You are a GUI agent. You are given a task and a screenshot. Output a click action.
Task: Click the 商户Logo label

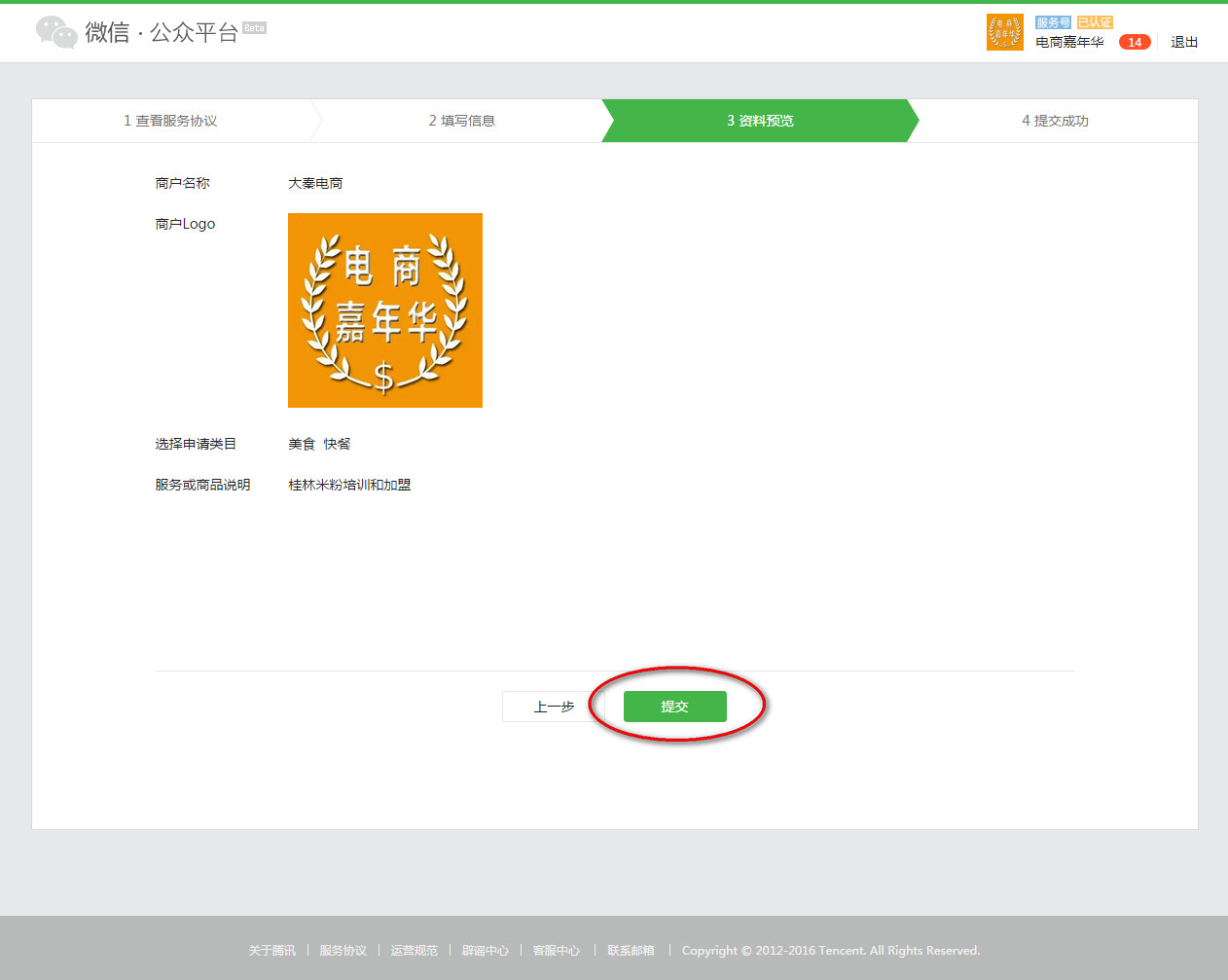point(185,224)
